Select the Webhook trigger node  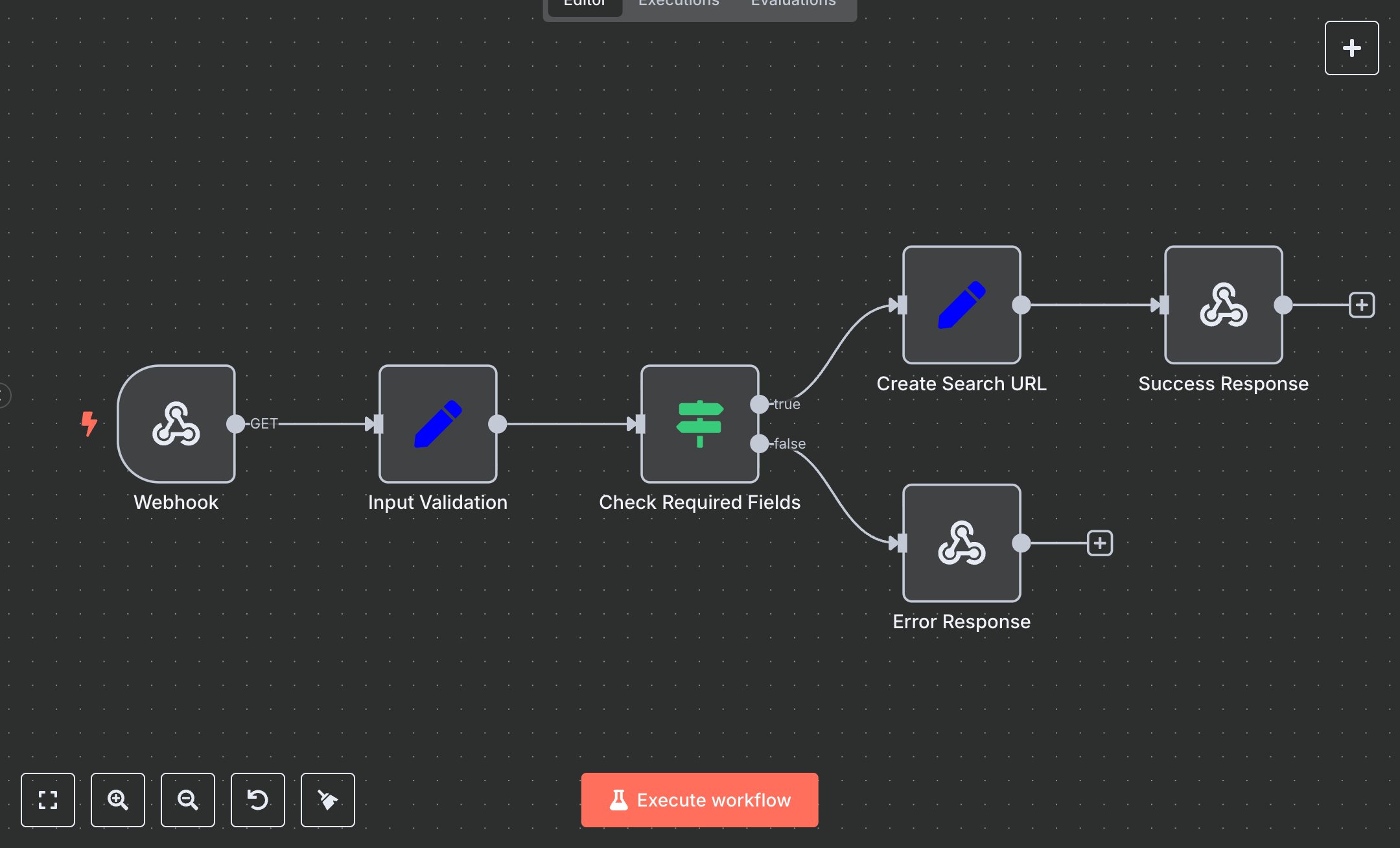coord(176,425)
